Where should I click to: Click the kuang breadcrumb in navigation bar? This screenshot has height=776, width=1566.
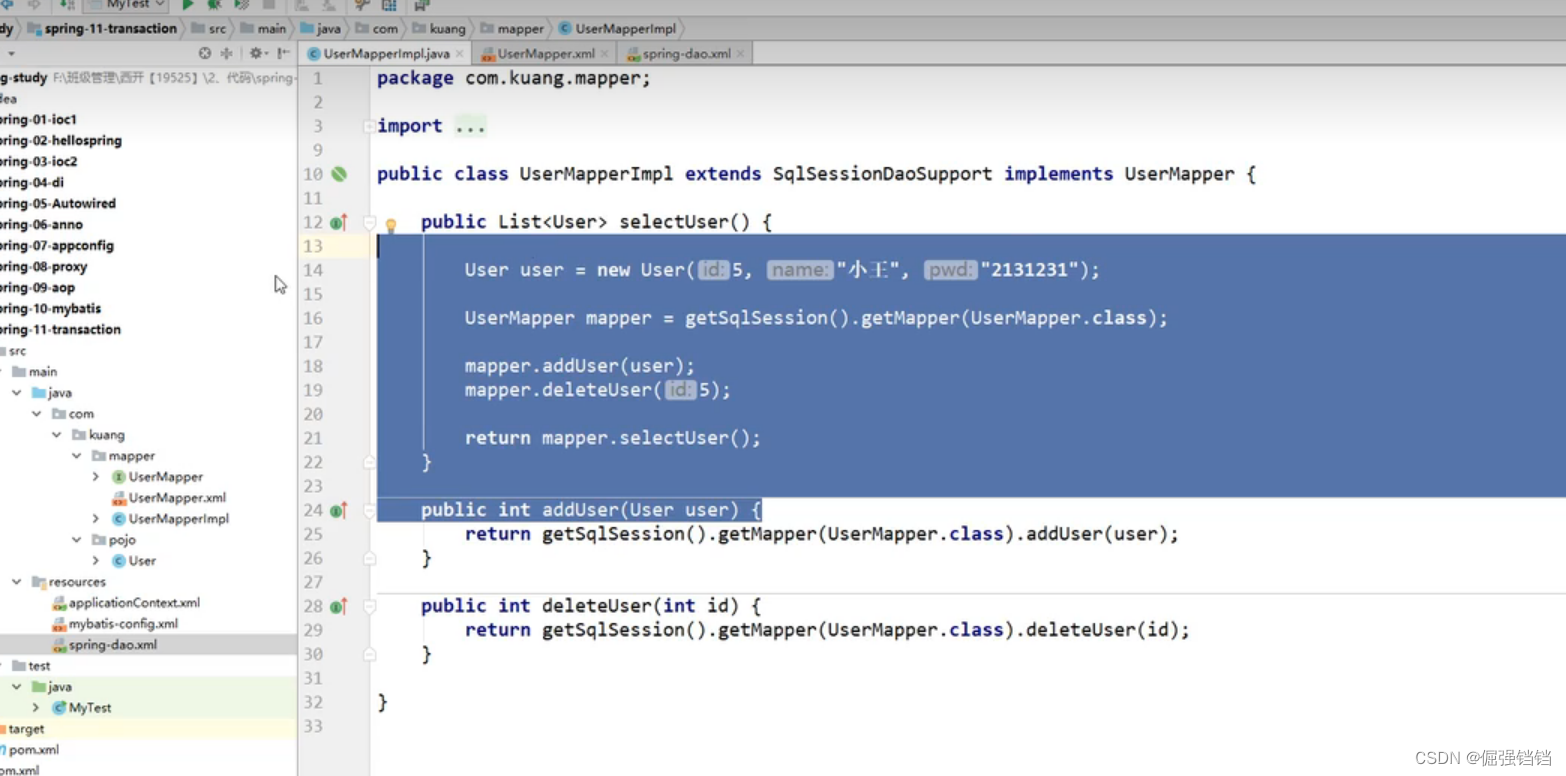coord(438,29)
